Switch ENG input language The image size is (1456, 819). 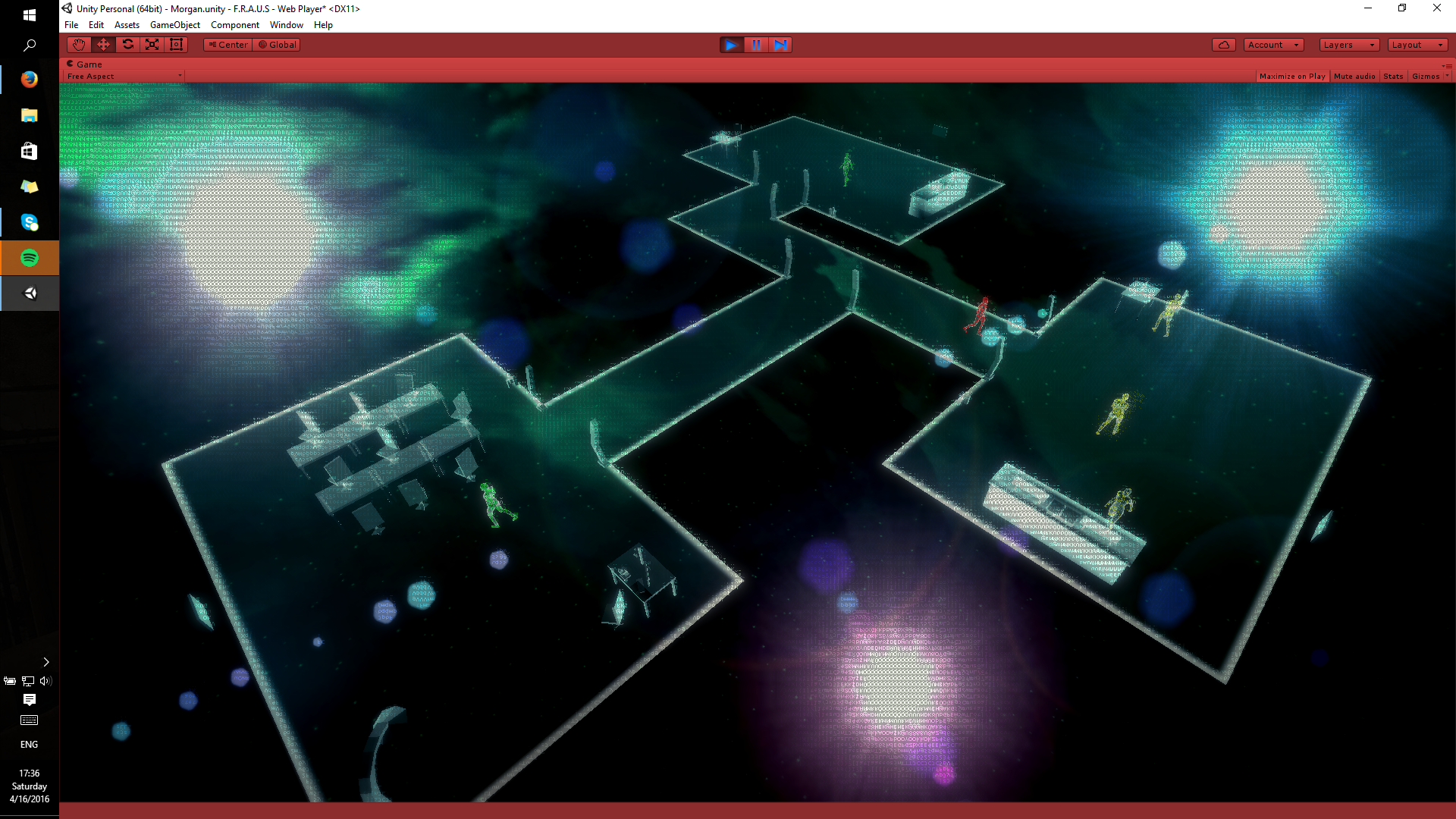click(30, 745)
